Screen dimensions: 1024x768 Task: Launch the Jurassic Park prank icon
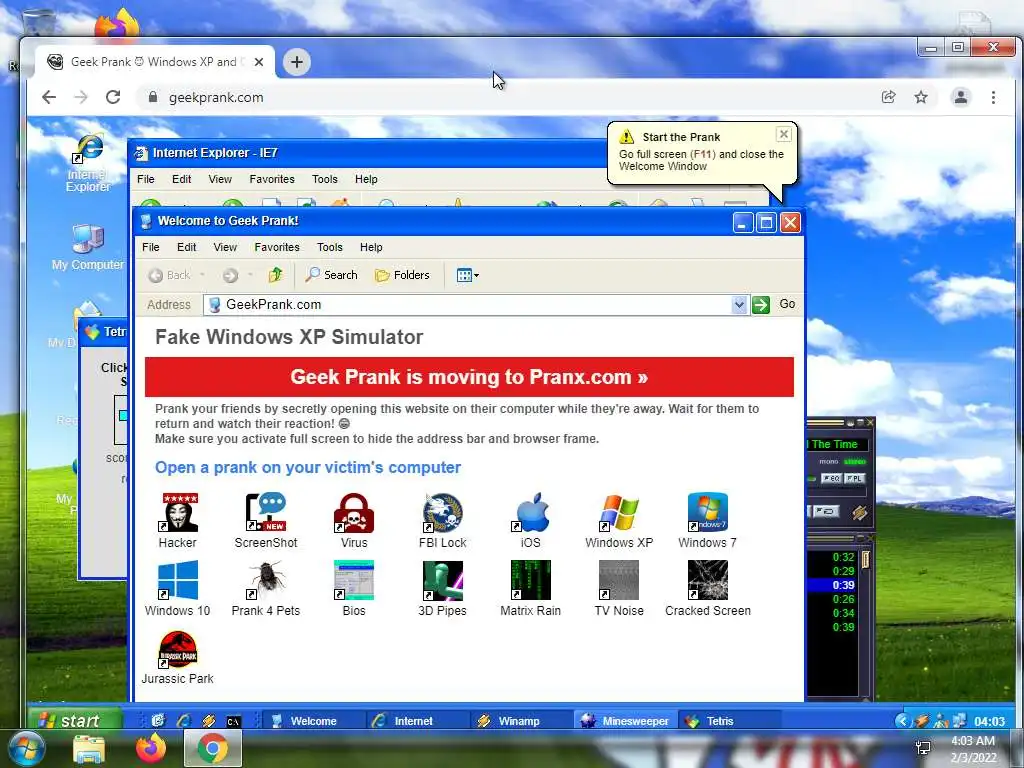(x=178, y=649)
